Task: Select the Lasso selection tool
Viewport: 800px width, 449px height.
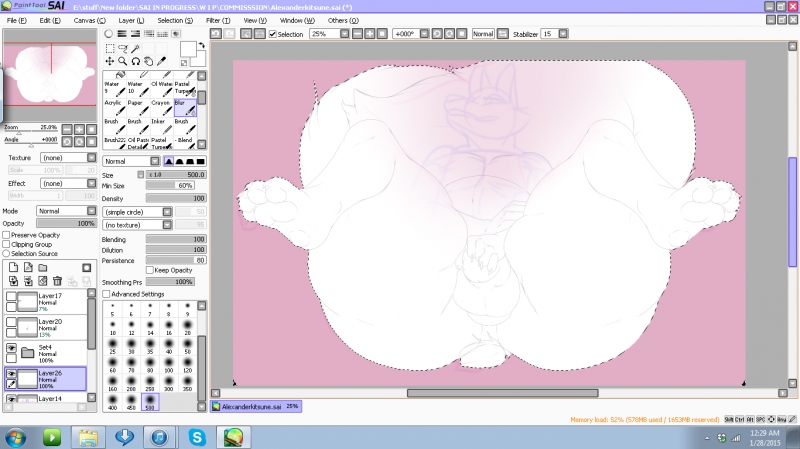Action: click(x=122, y=47)
